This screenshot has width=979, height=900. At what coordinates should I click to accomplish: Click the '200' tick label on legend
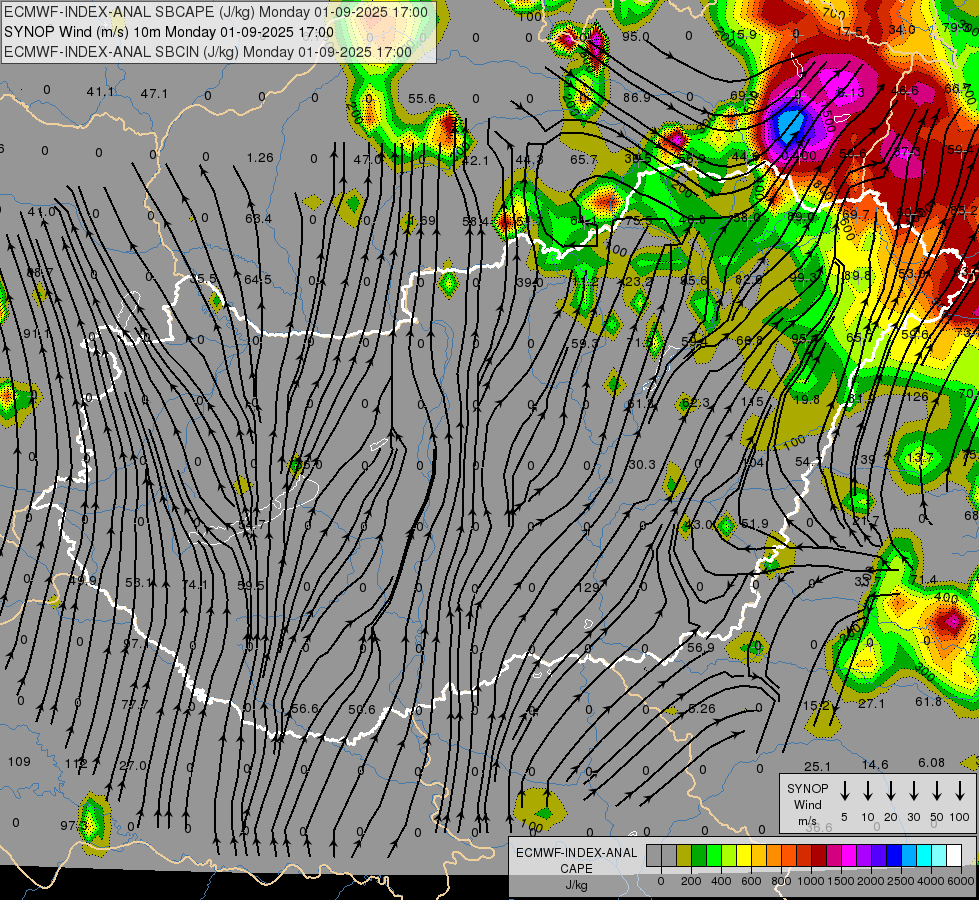[691, 881]
